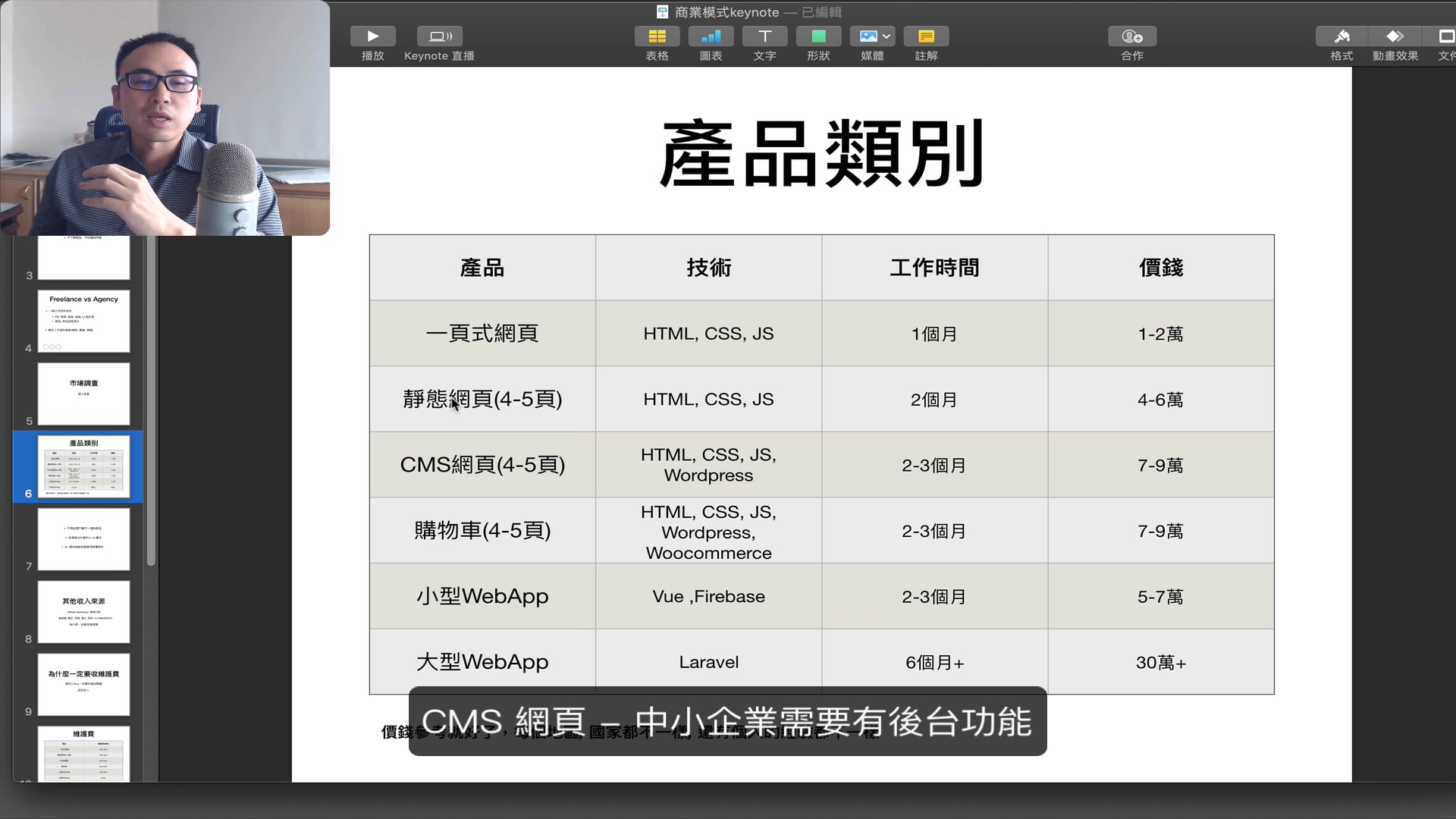1456x819 pixels.
Task: Expand the Media dropdown menu
Action: coord(886,36)
